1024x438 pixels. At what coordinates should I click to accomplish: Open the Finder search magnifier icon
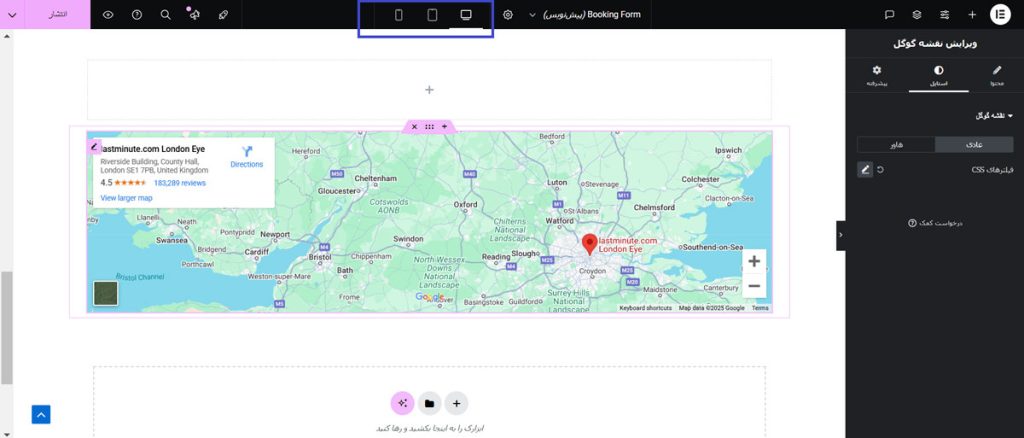165,15
